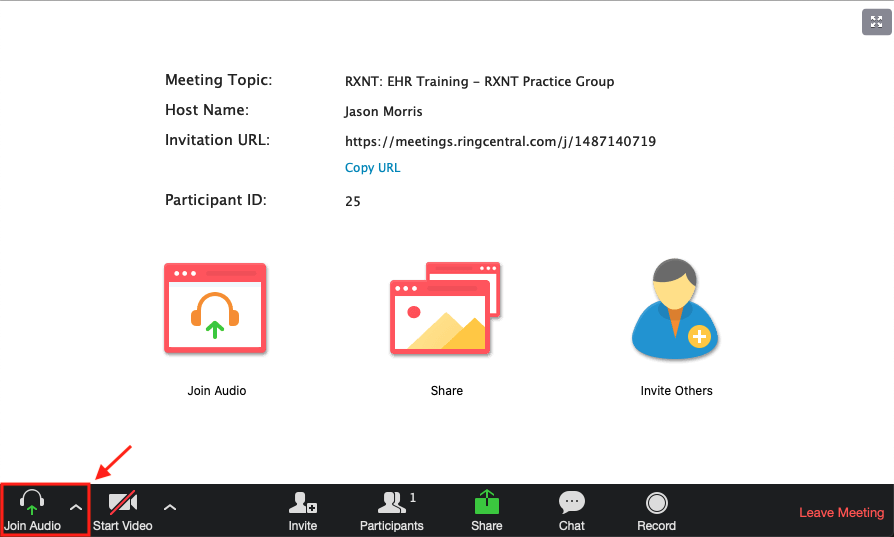894x537 pixels.
Task: Open the Invite toolbar icon
Action: click(x=303, y=511)
